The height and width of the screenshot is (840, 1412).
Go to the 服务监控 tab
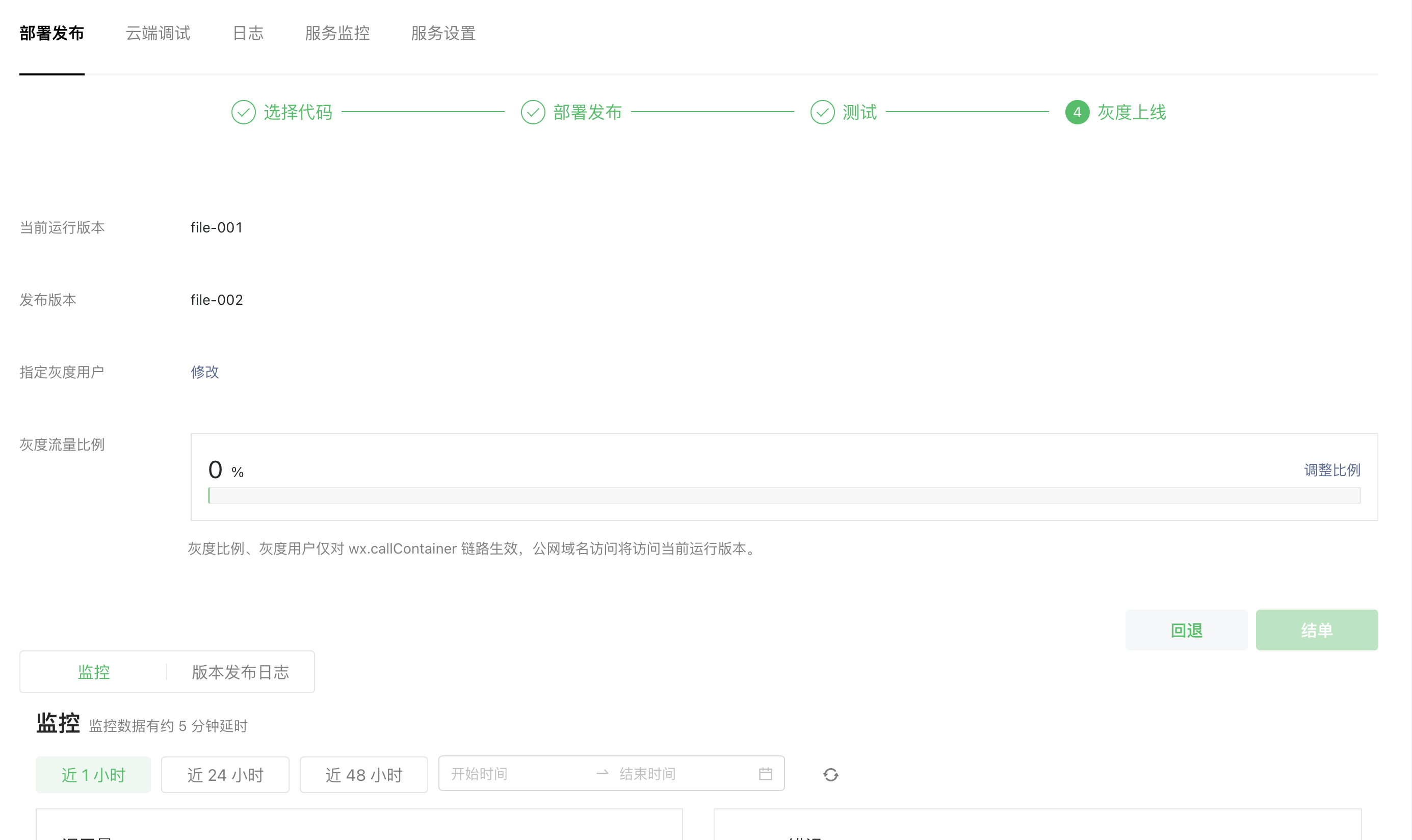[337, 34]
